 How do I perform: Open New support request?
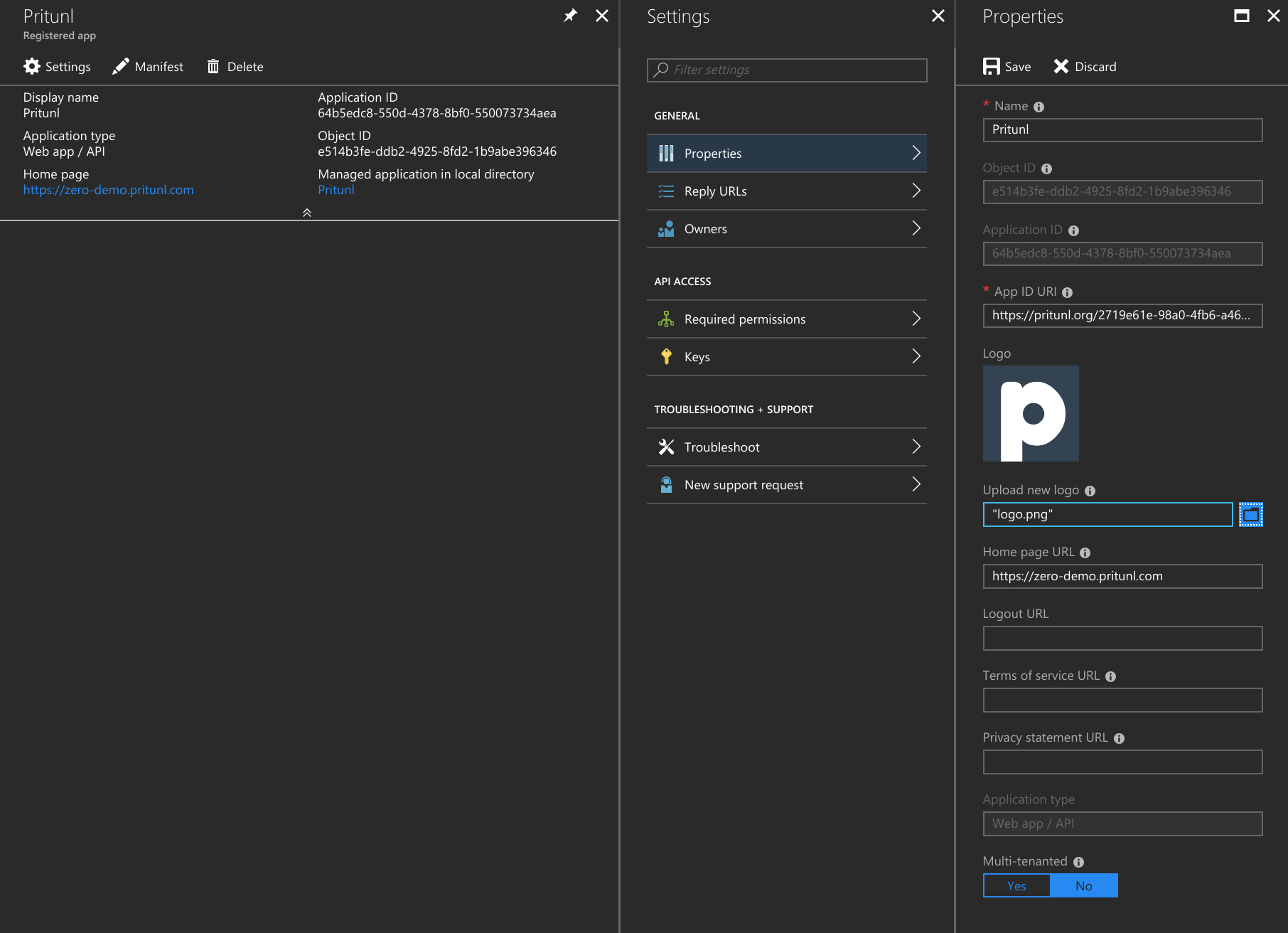click(787, 484)
